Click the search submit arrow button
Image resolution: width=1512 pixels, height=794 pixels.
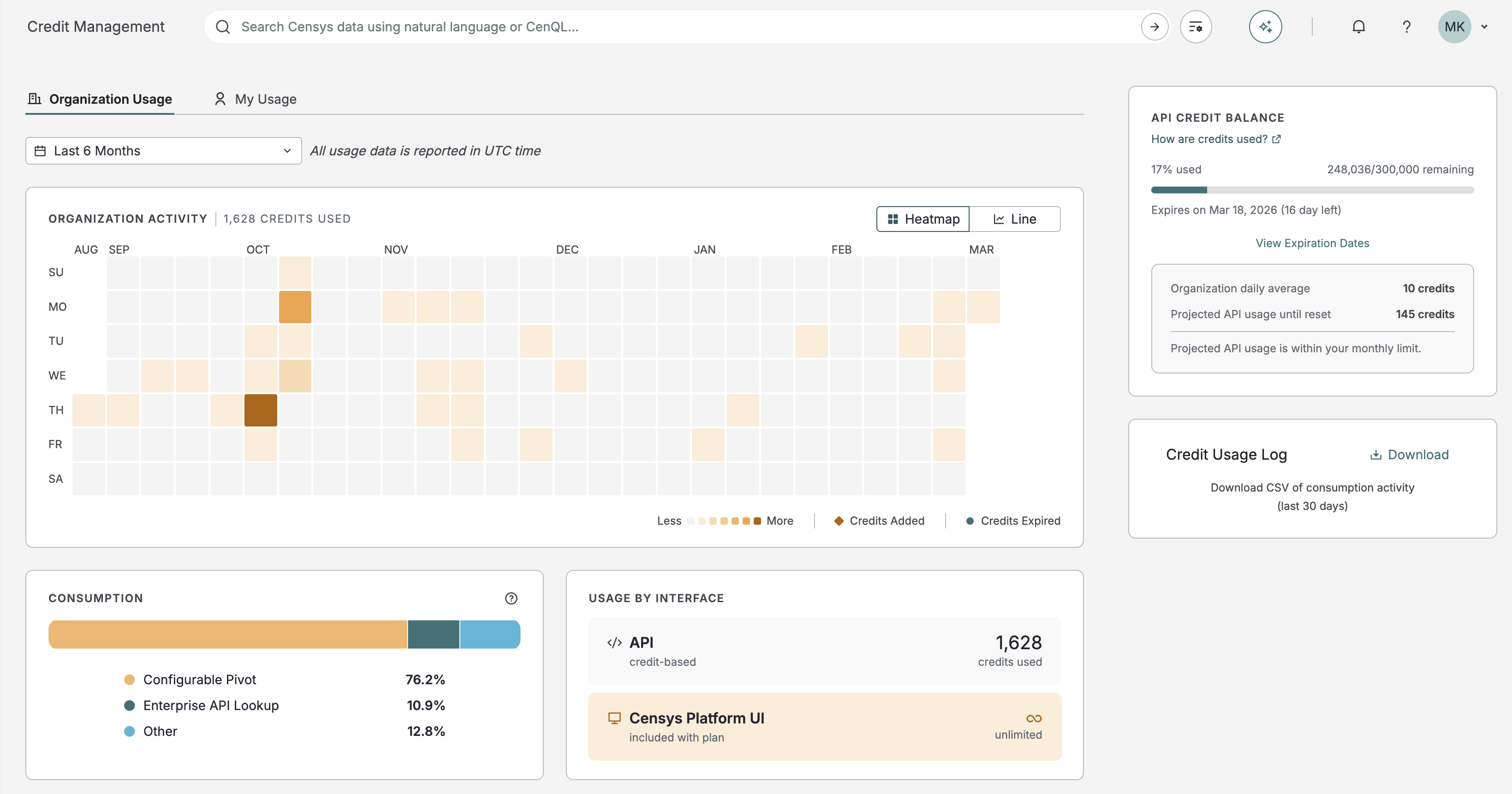point(1154,27)
